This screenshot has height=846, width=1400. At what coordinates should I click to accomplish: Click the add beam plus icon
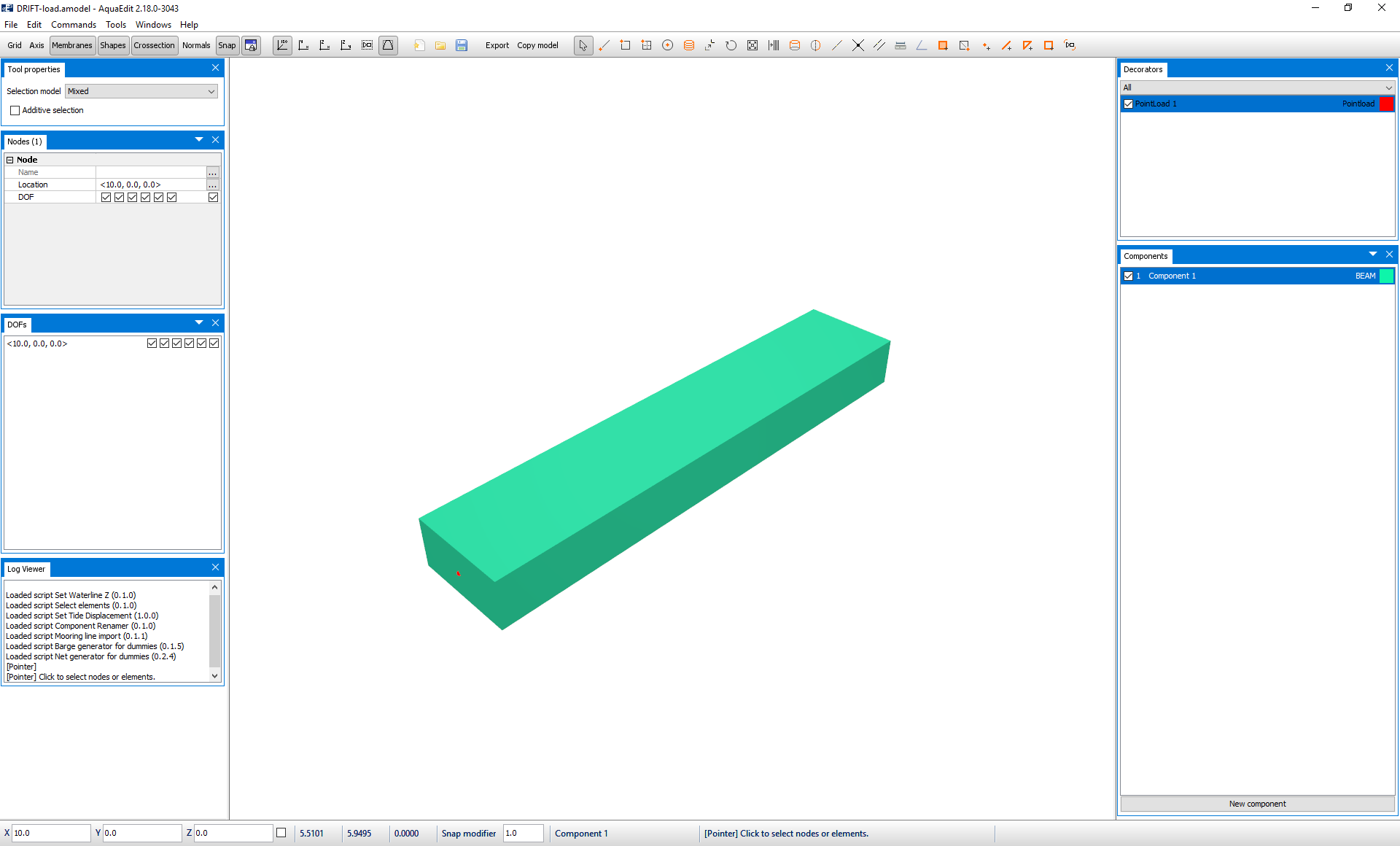(x=1007, y=45)
